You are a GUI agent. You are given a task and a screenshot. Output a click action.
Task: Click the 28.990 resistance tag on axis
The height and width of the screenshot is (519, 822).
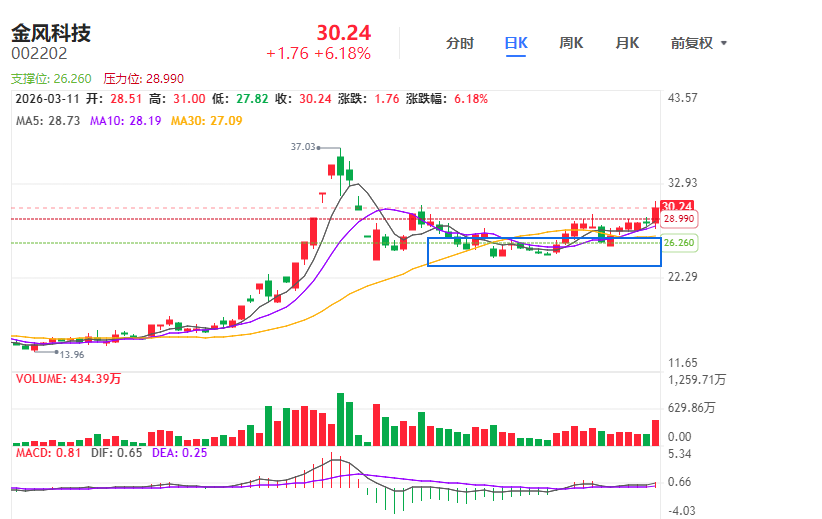(679, 218)
